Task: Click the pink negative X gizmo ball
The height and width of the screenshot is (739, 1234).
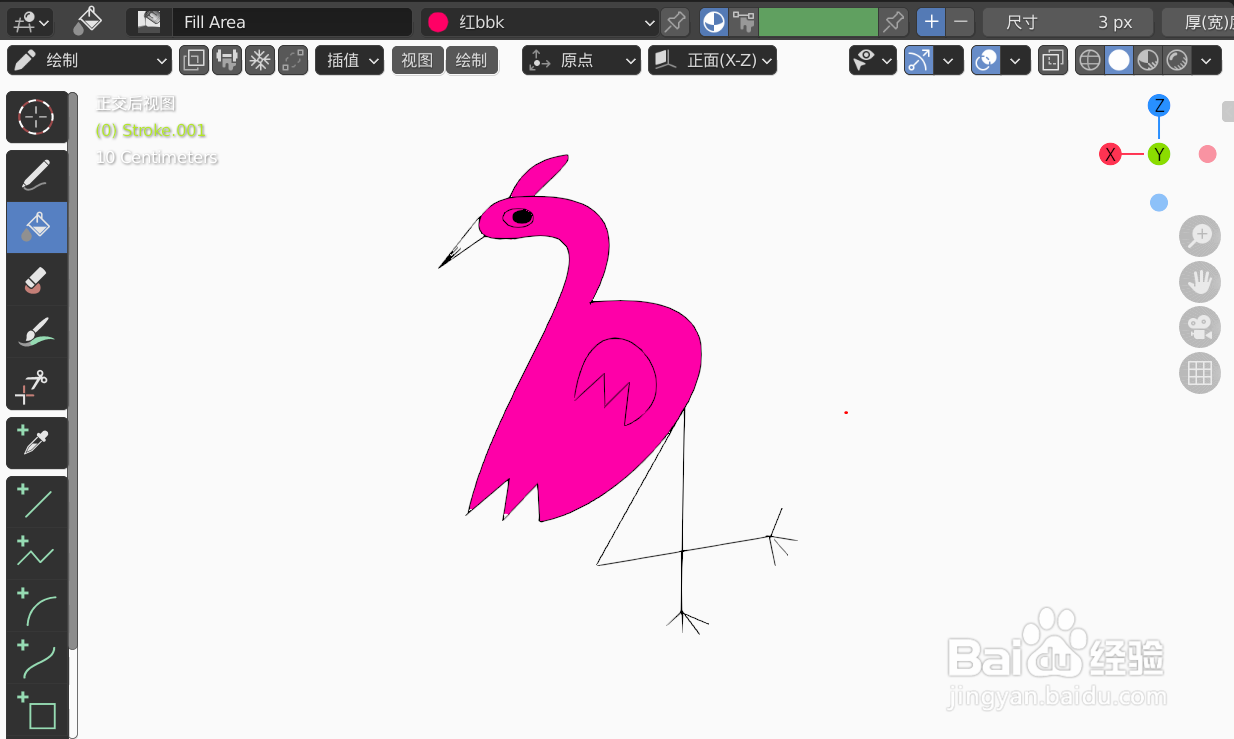Action: (x=1208, y=154)
